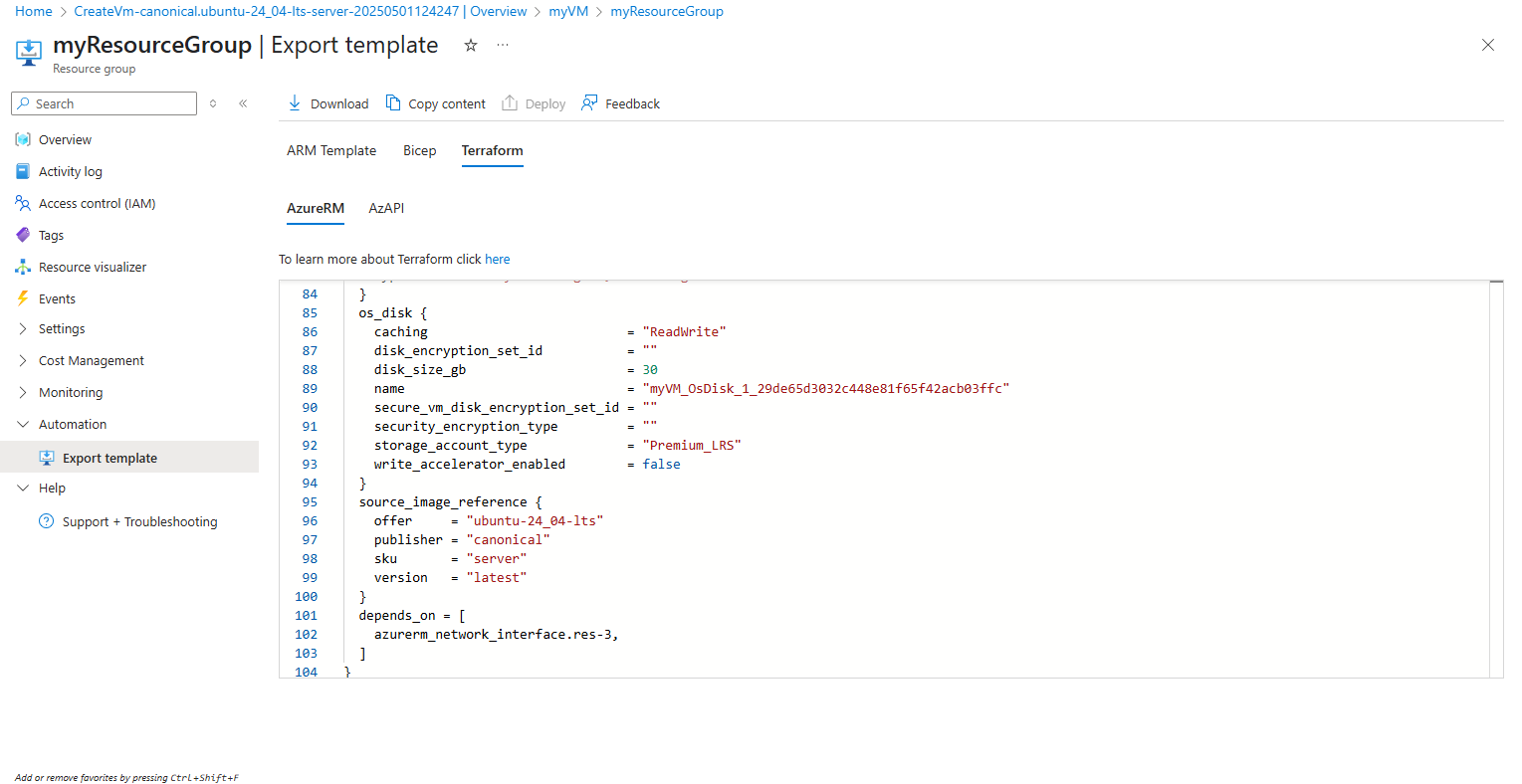Click the Access control (IAM) icon
The height and width of the screenshot is (784, 1522).
click(x=22, y=202)
